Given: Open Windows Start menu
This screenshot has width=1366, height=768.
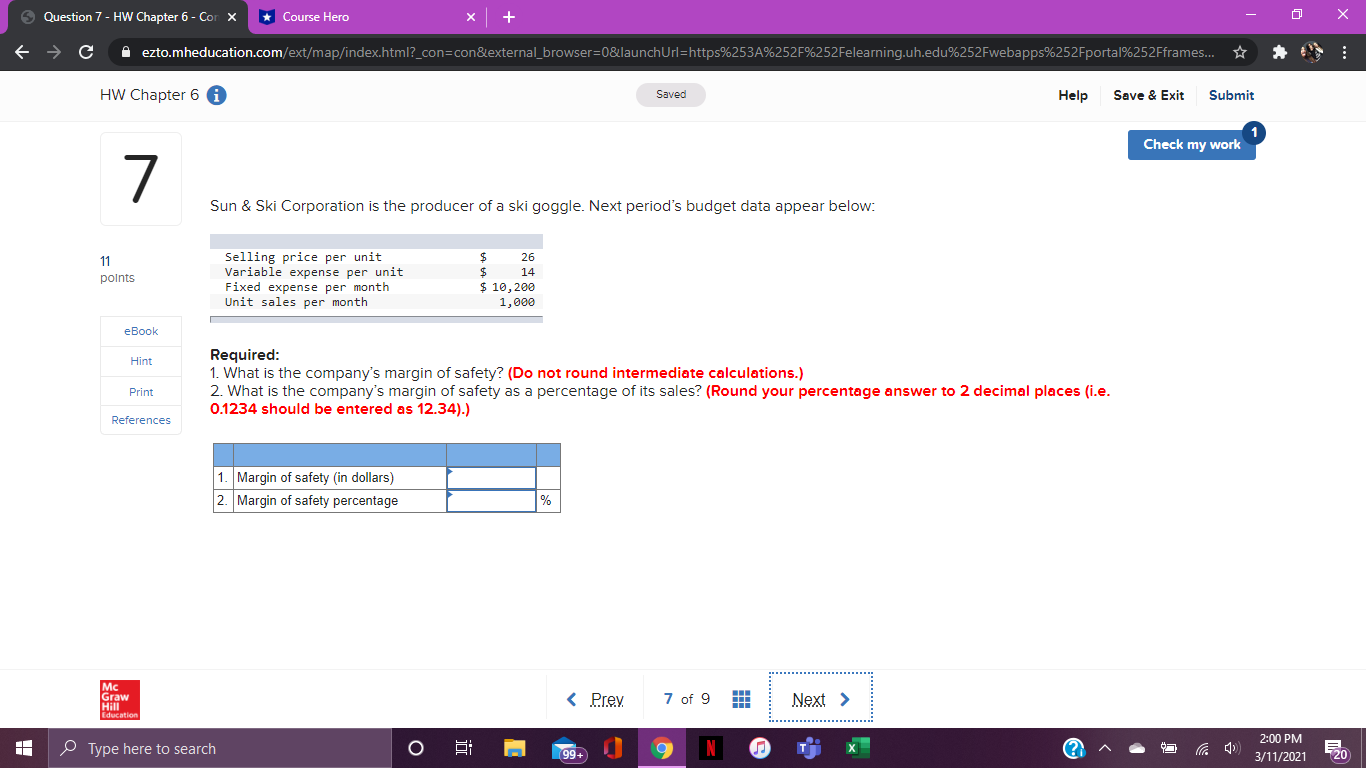Looking at the screenshot, I should pos(23,748).
